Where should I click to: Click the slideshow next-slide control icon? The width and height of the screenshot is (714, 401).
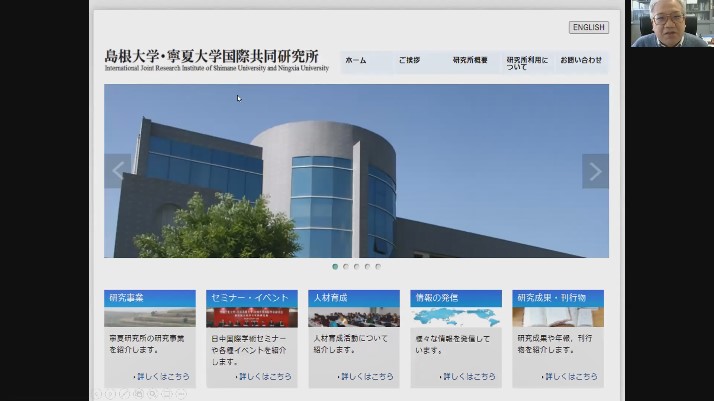point(110,394)
